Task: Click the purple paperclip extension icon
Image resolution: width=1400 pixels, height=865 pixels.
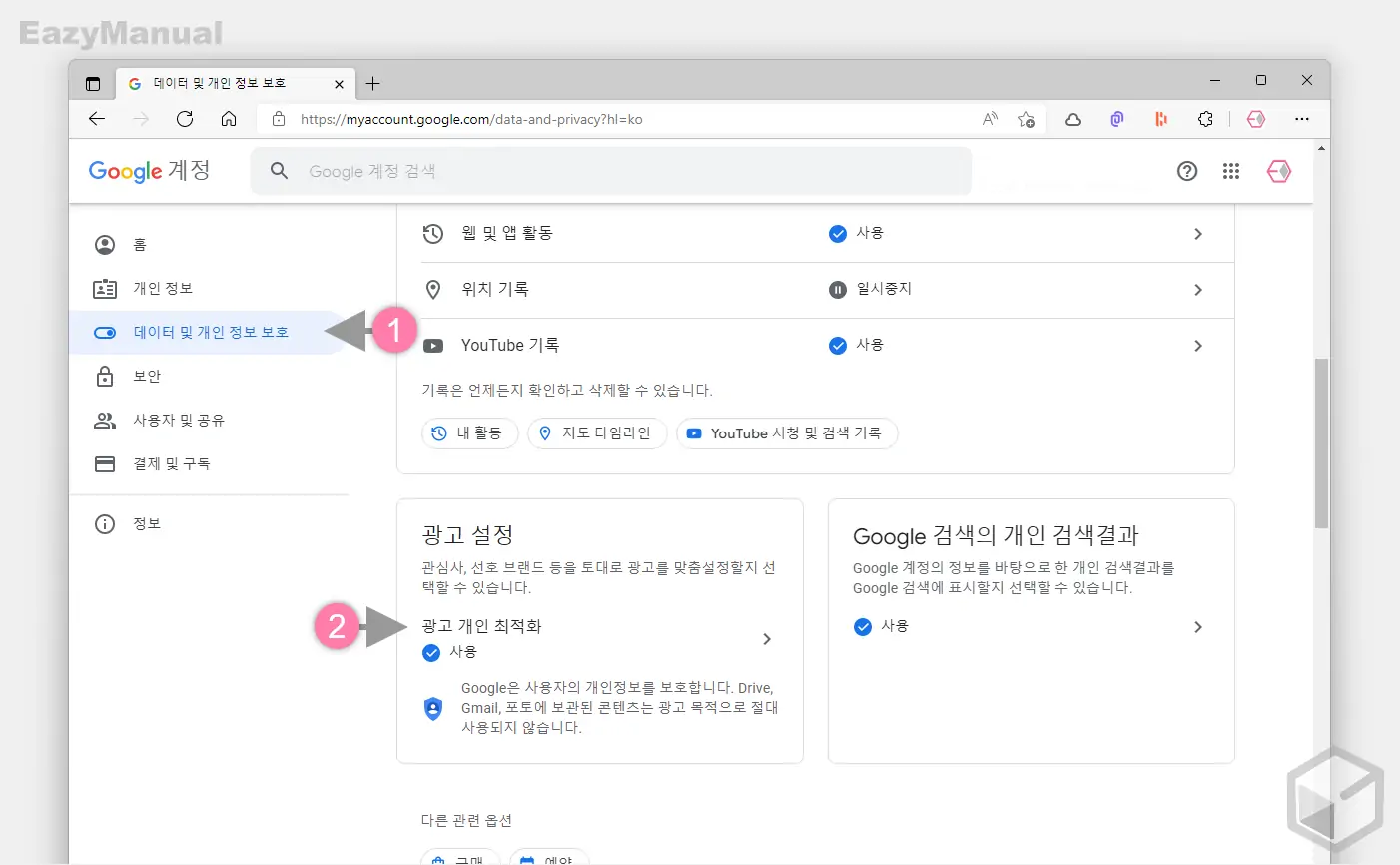Action: tap(1117, 119)
